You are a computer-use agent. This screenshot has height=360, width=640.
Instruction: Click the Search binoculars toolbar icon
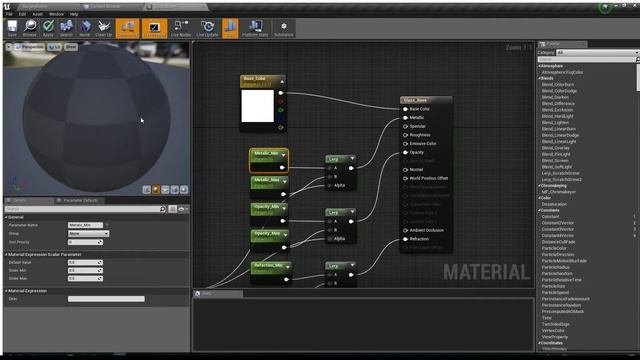[66, 28]
